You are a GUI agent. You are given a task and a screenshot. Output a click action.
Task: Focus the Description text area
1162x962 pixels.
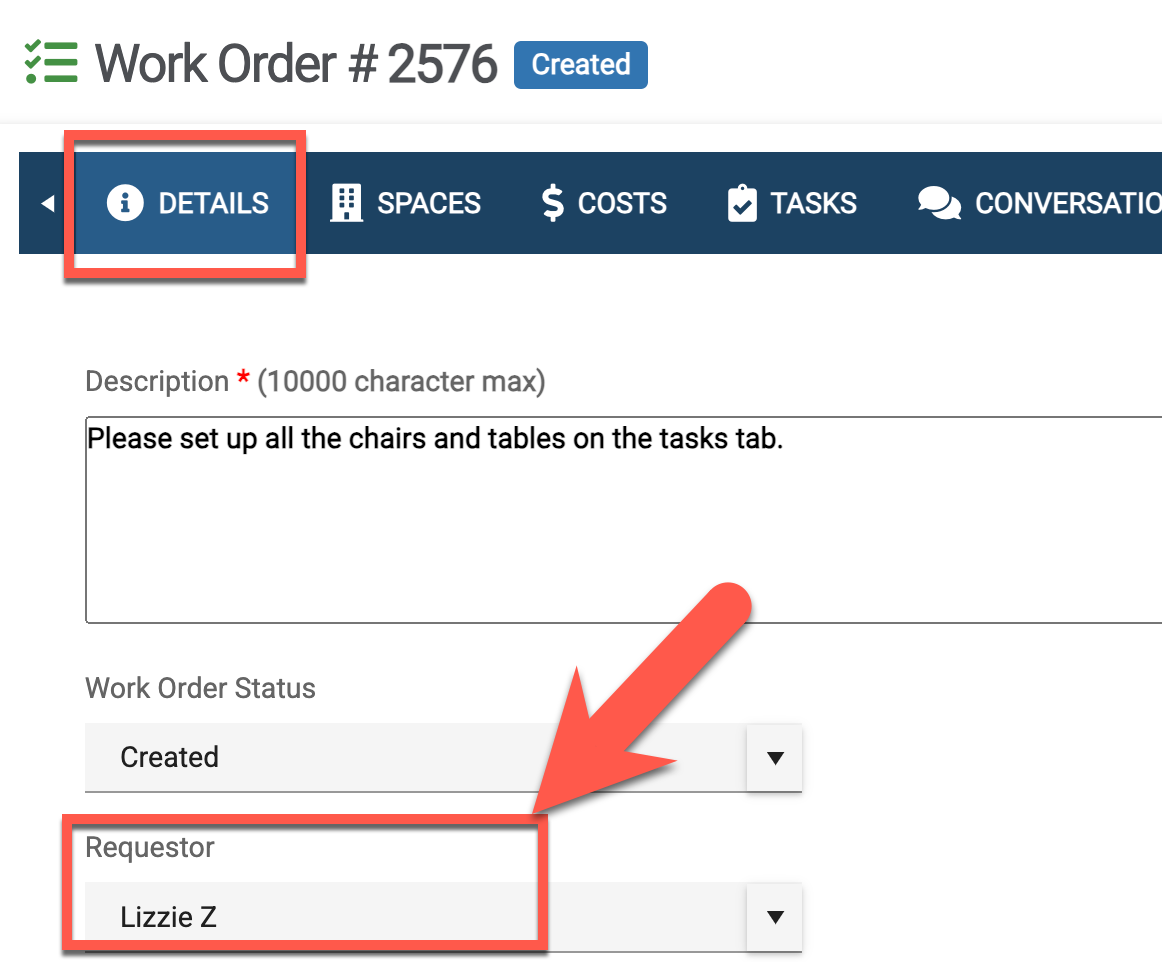[x=620, y=520]
